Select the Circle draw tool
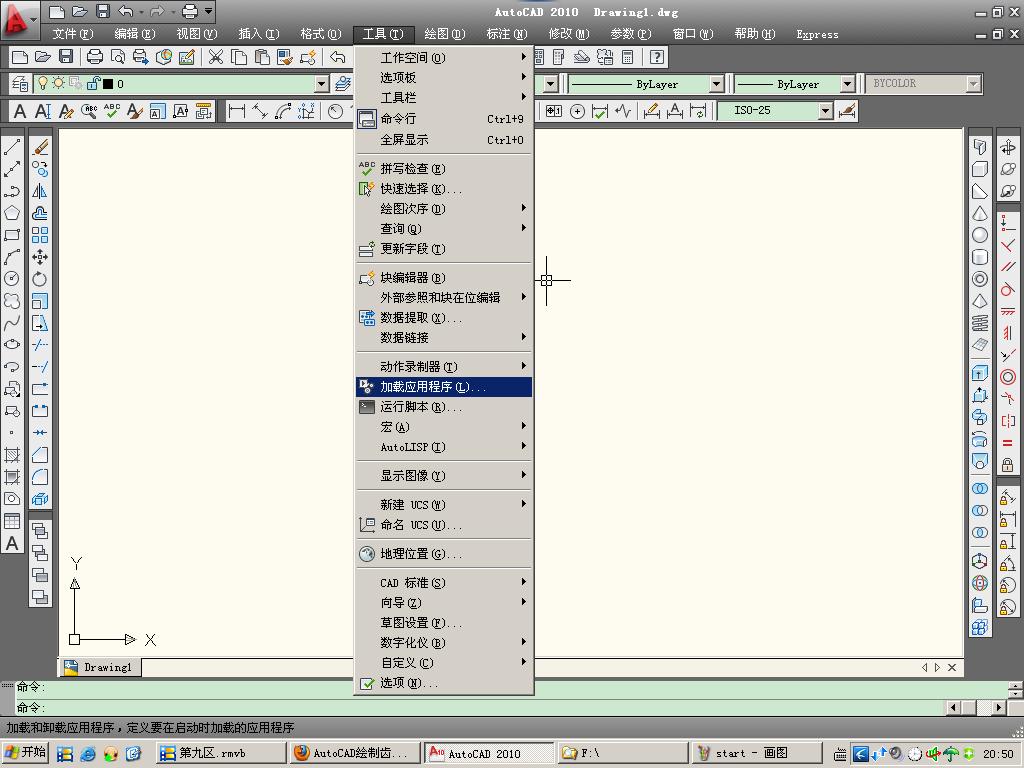This screenshot has width=1024, height=768. pyautogui.click(x=12, y=279)
